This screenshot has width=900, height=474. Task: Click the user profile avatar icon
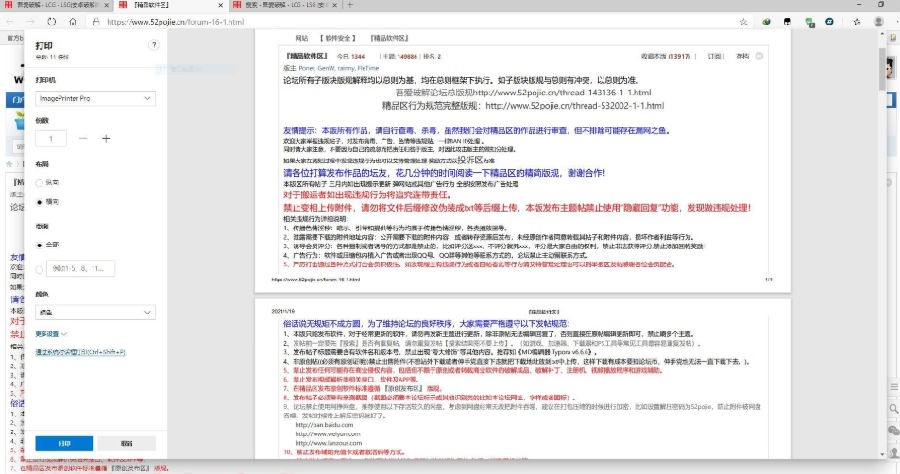point(878,22)
